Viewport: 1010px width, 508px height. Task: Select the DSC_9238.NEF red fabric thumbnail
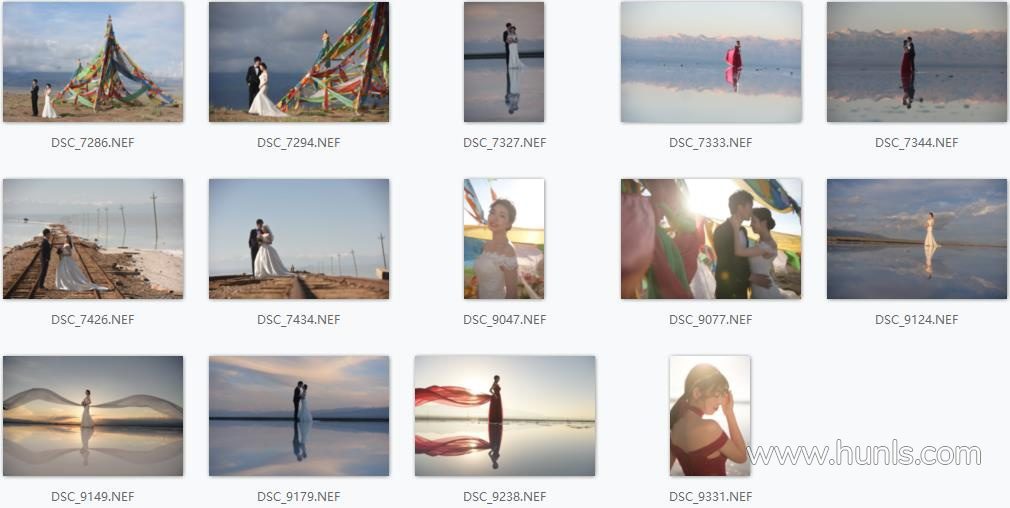click(x=504, y=416)
